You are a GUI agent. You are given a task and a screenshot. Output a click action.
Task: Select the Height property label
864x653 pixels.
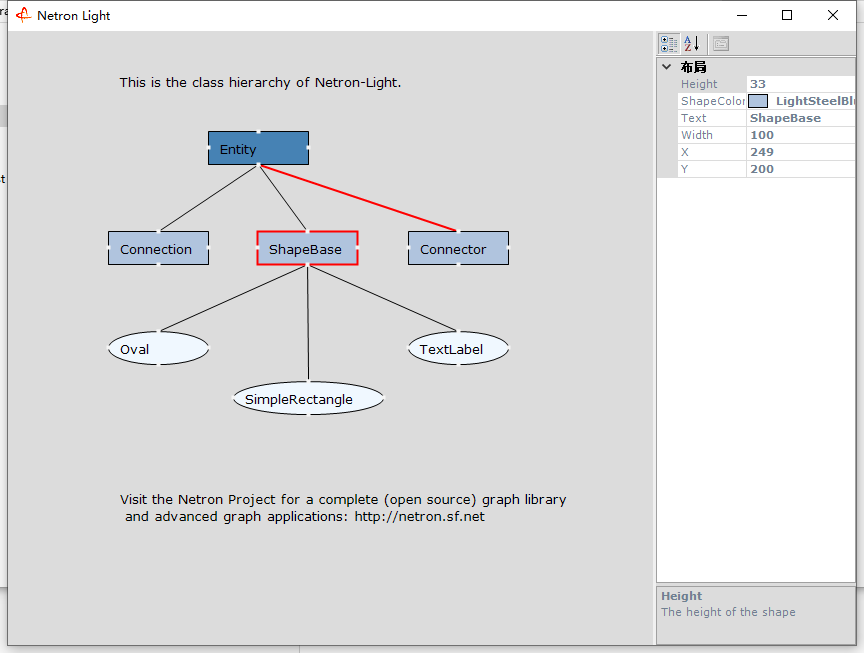pos(699,84)
